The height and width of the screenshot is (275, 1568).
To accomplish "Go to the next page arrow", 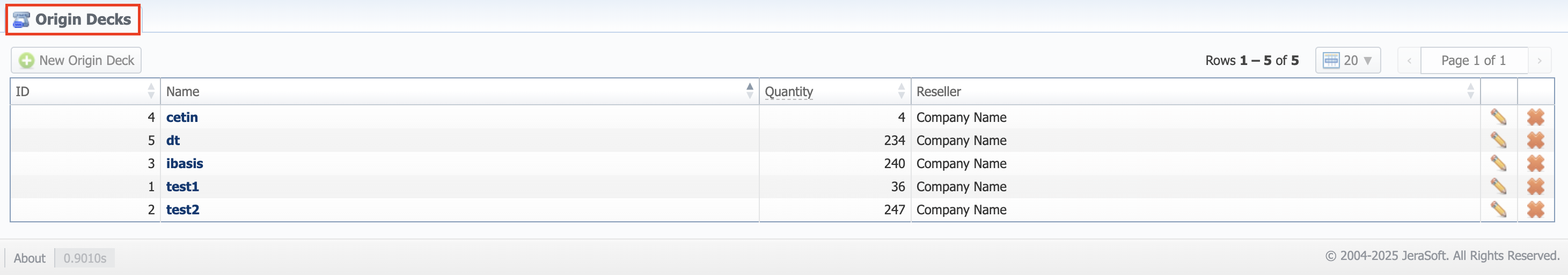I will (1539, 60).
